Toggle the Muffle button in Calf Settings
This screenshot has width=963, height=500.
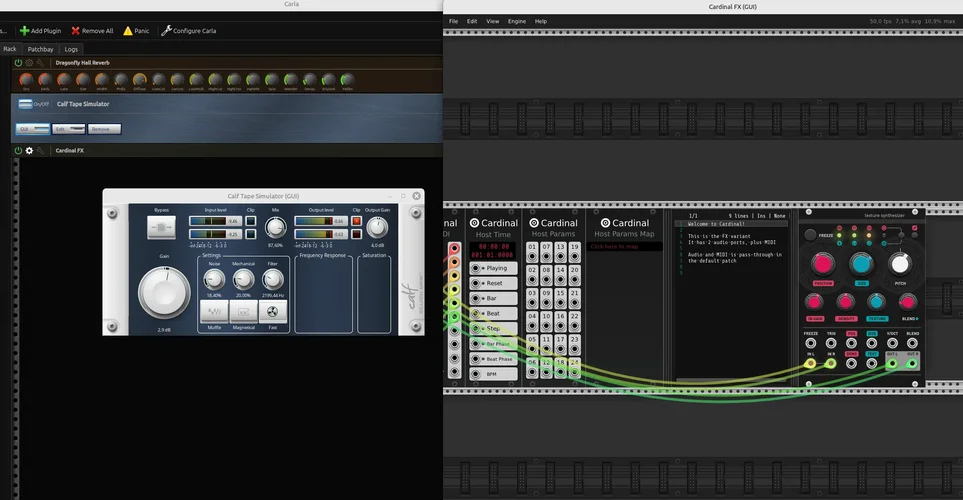(214, 312)
